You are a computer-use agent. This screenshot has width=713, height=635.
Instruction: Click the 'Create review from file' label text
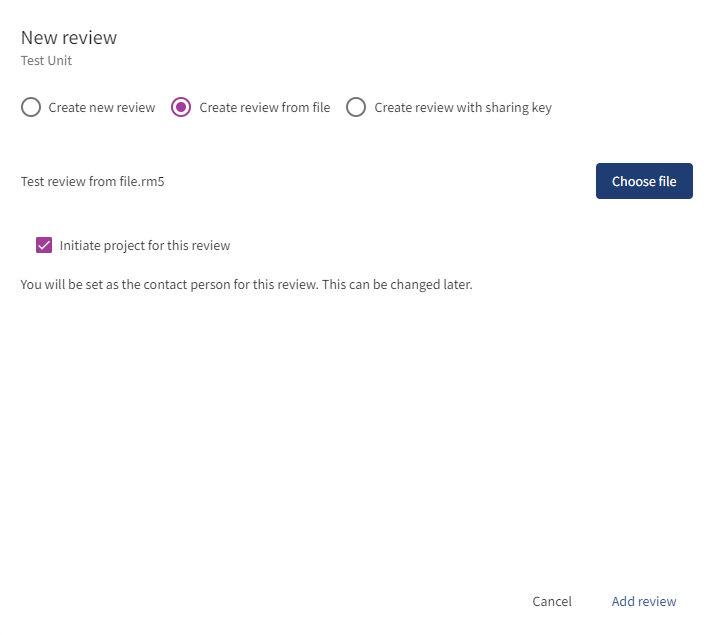(265, 108)
